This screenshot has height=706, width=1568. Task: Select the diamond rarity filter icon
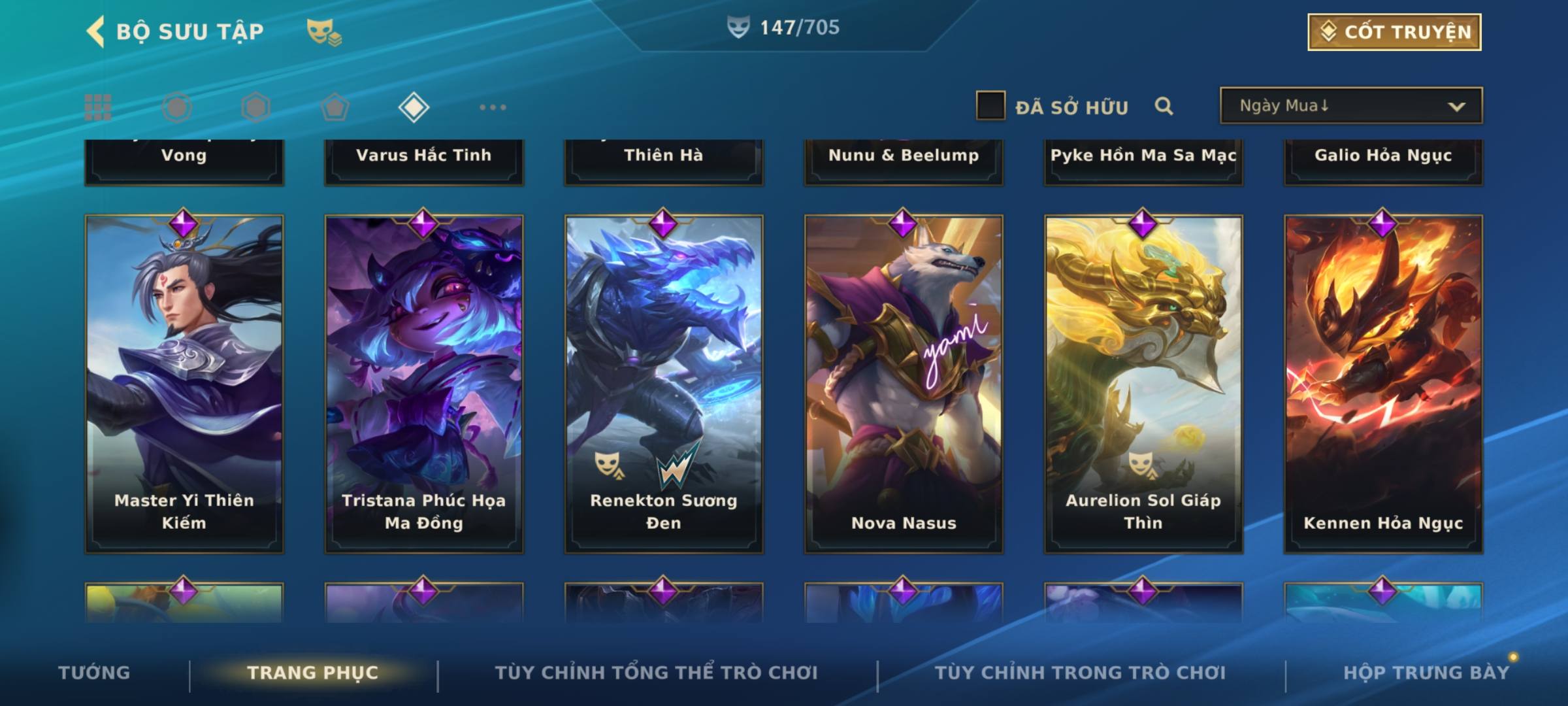tap(414, 107)
